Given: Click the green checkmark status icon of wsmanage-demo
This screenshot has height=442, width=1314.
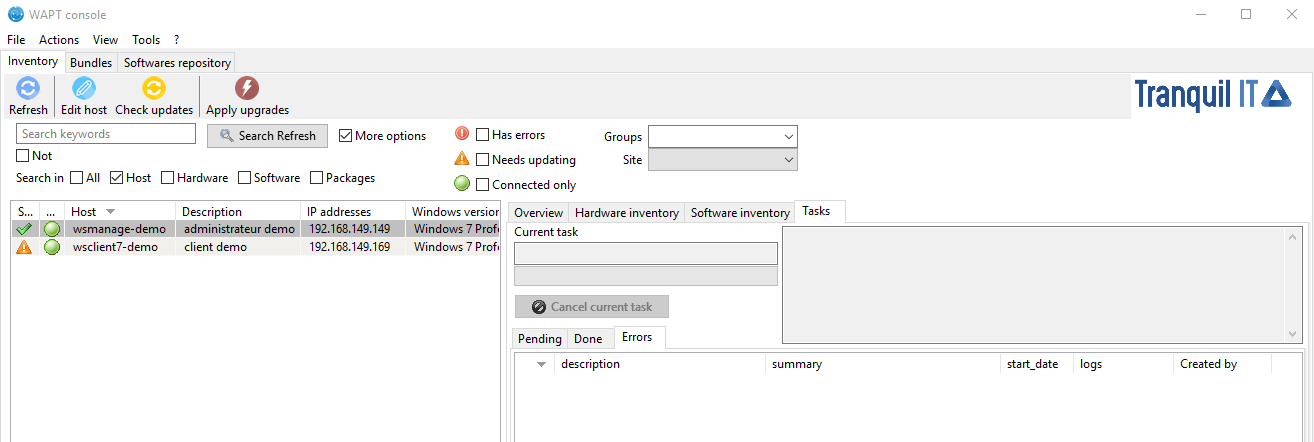Looking at the screenshot, I should pos(25,229).
